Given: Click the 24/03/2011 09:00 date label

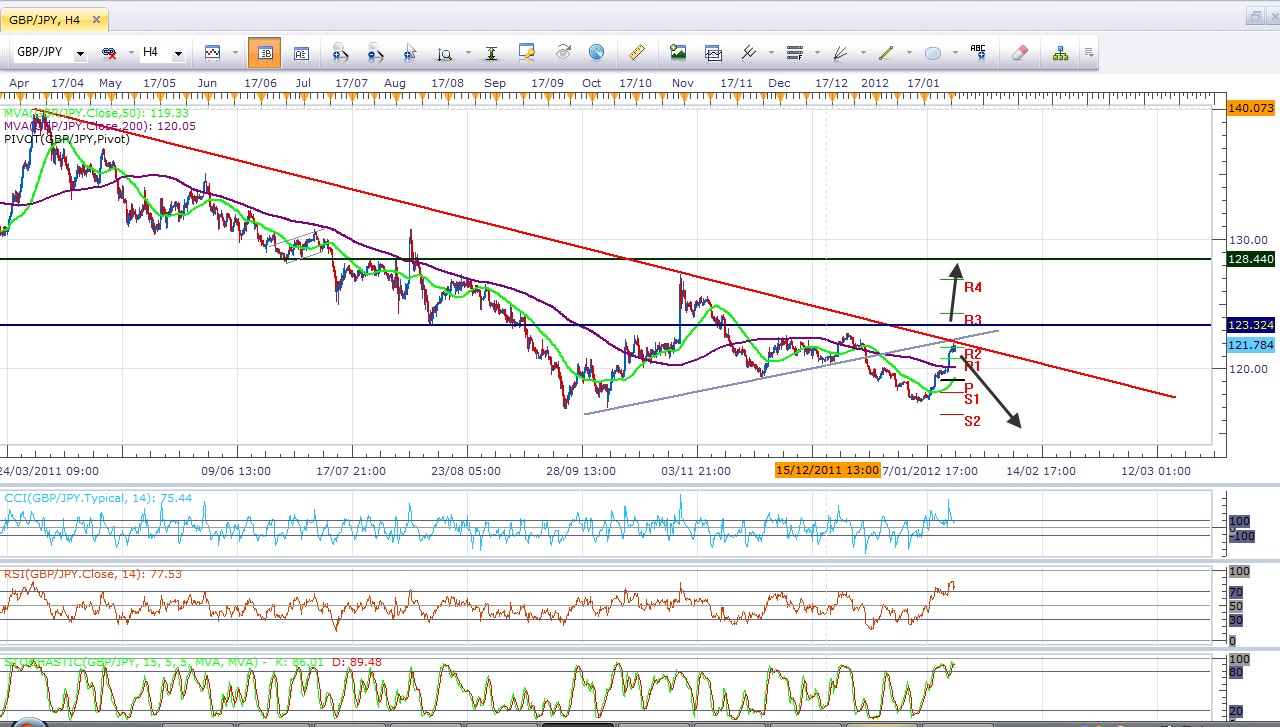Looking at the screenshot, I should (48, 470).
